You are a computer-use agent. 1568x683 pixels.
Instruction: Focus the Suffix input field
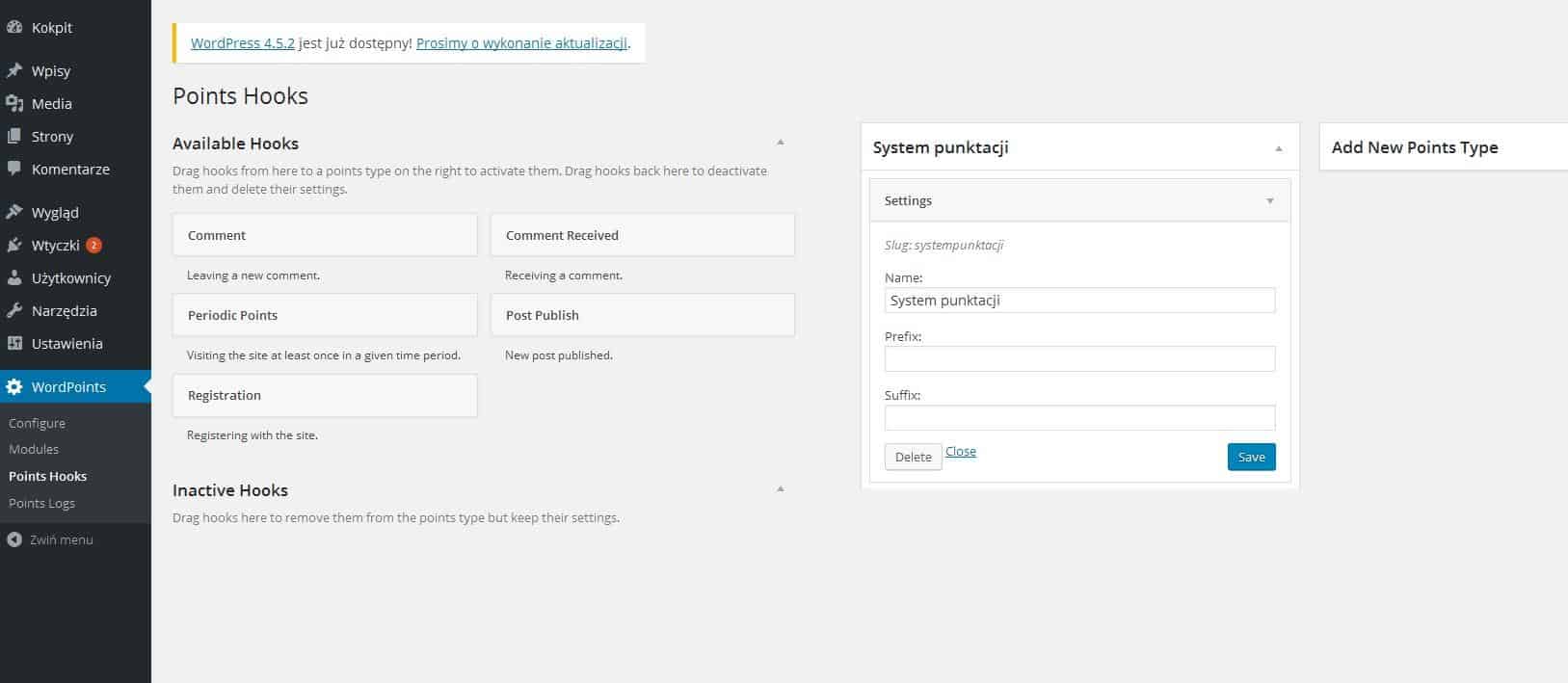pyautogui.click(x=1079, y=418)
